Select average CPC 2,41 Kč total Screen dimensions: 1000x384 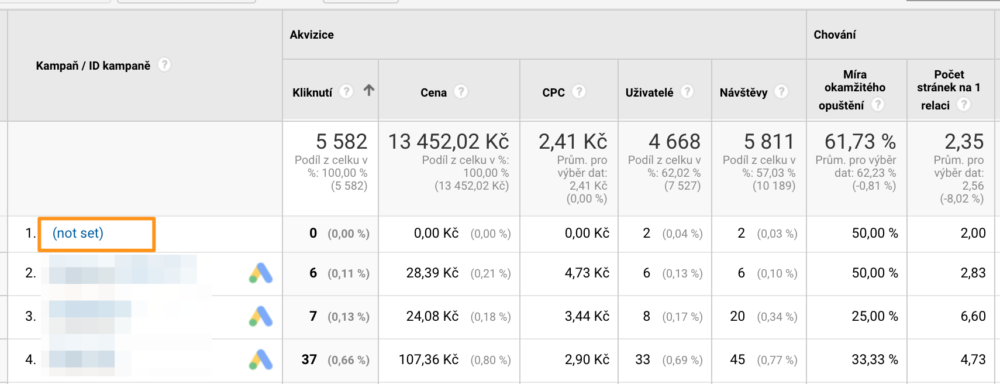click(x=573, y=142)
